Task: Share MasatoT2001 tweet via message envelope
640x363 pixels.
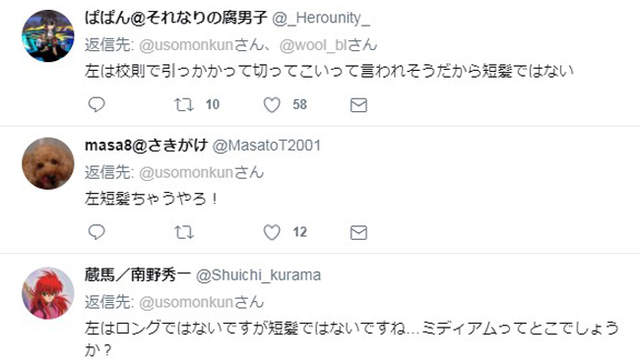Action: pyautogui.click(x=359, y=232)
